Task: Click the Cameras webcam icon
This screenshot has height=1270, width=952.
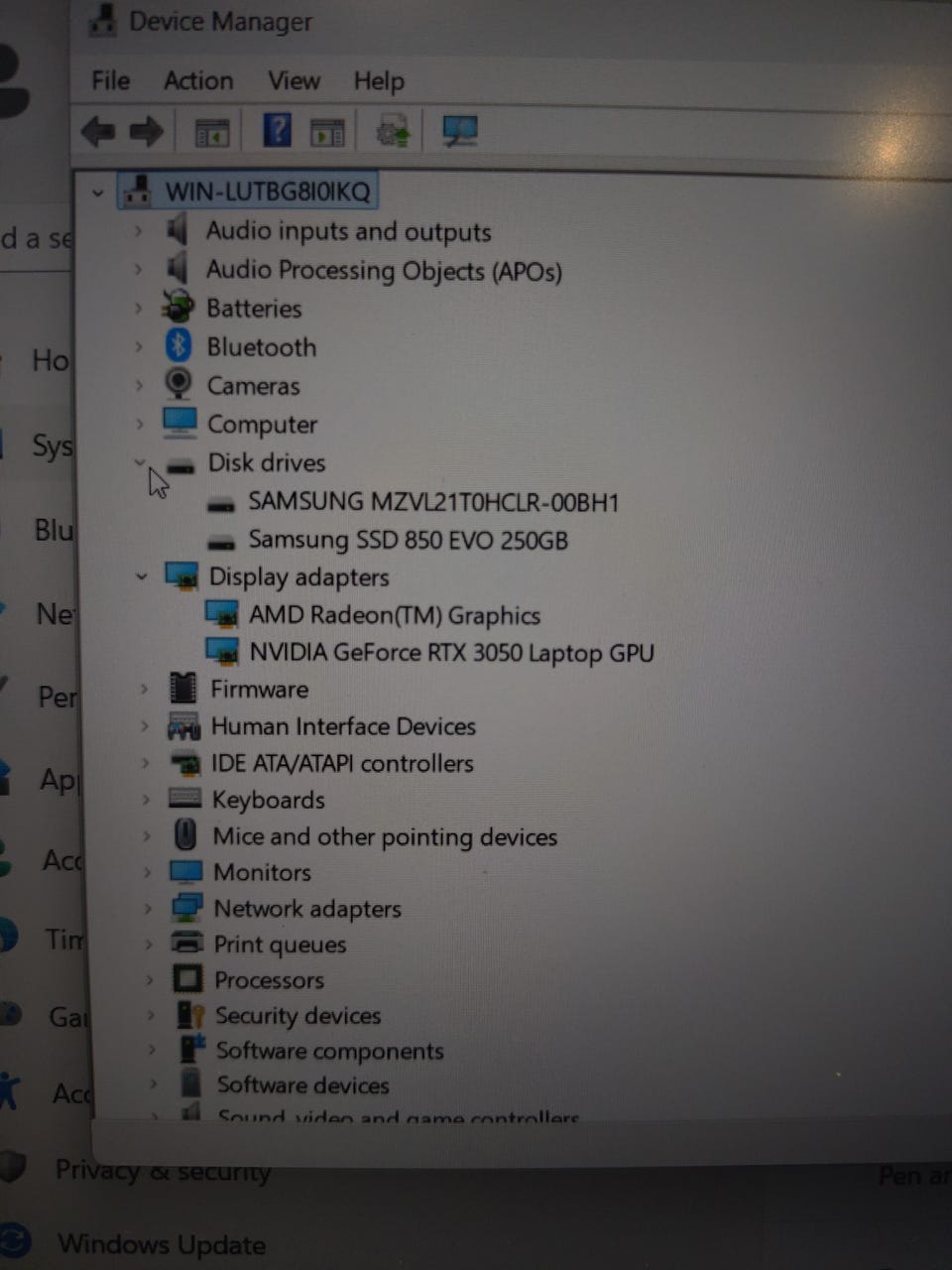Action: (x=178, y=383)
